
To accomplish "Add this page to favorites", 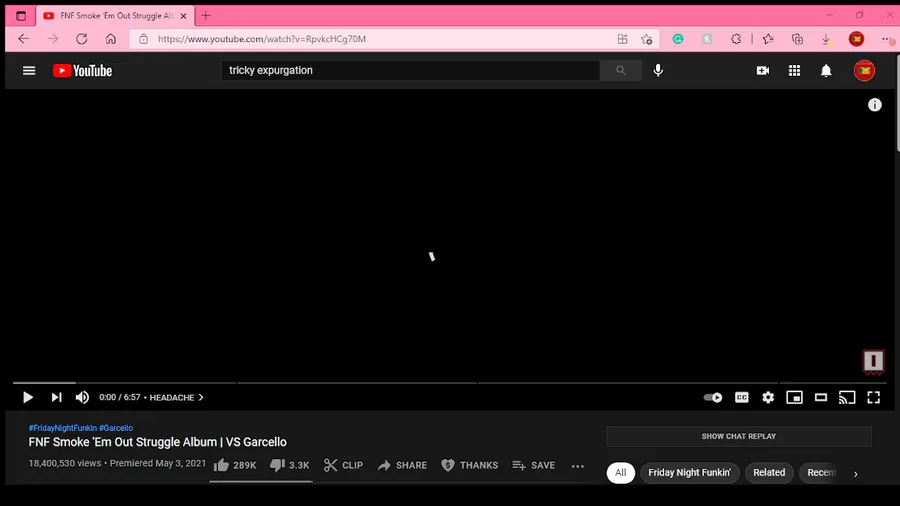I will tap(647, 39).
